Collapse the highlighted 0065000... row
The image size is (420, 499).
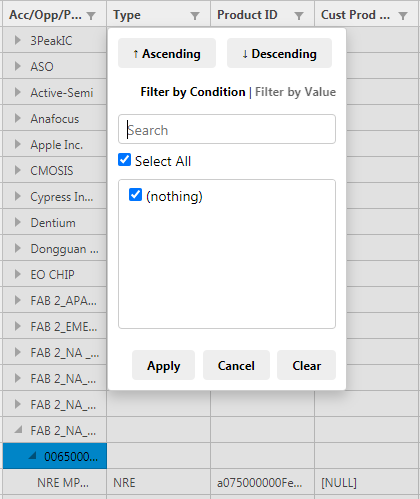[x=32, y=455]
